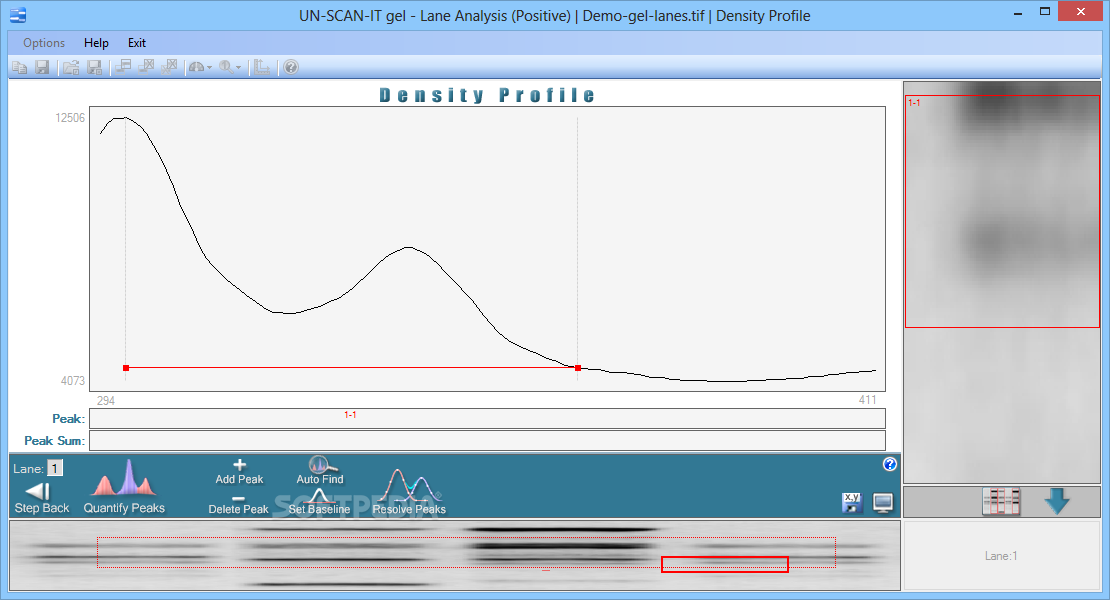Click the Lane:1 info panel
The width and height of the screenshot is (1110, 600).
pyautogui.click(x=1001, y=555)
